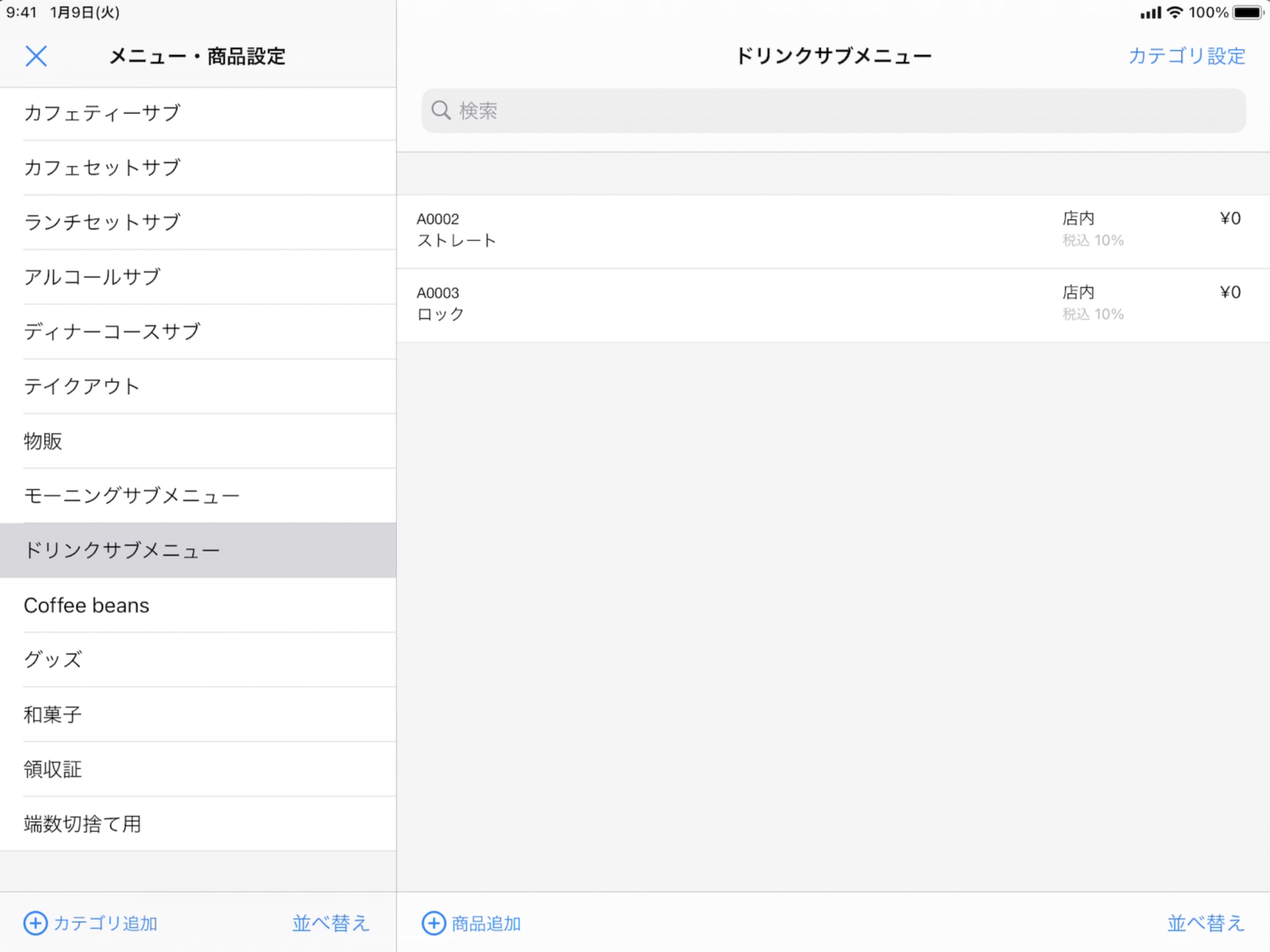Tap ¥0 price in ストレート row
The height and width of the screenshot is (952, 1270).
tap(1230, 219)
